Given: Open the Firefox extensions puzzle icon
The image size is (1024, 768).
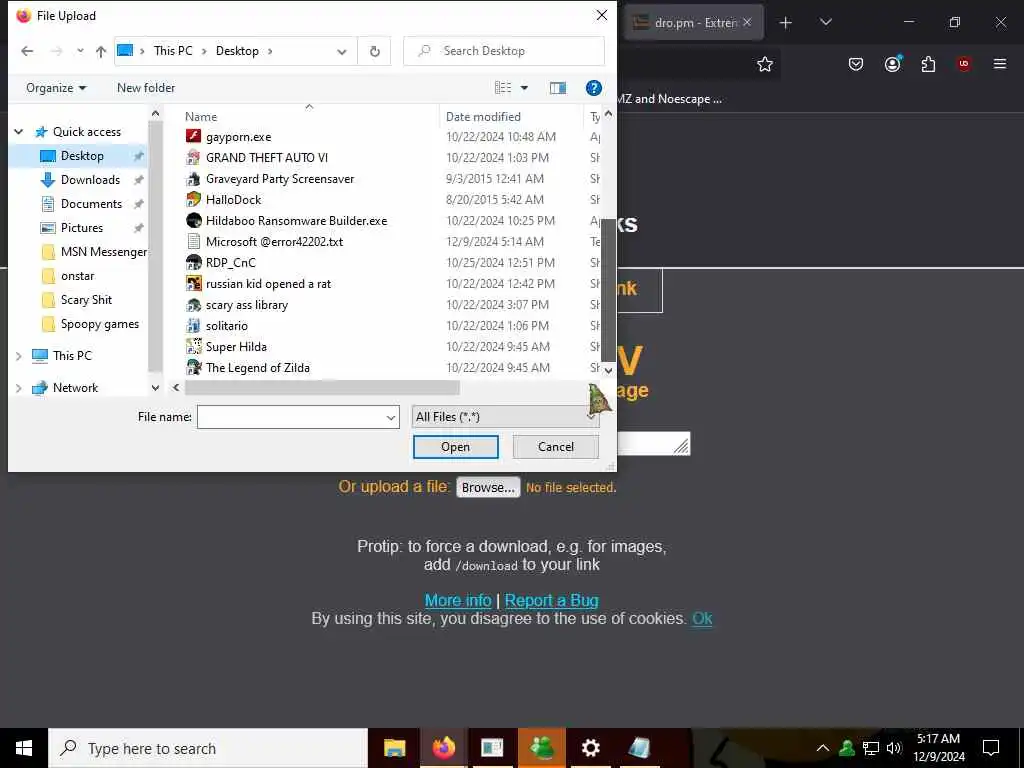Looking at the screenshot, I should point(928,64).
